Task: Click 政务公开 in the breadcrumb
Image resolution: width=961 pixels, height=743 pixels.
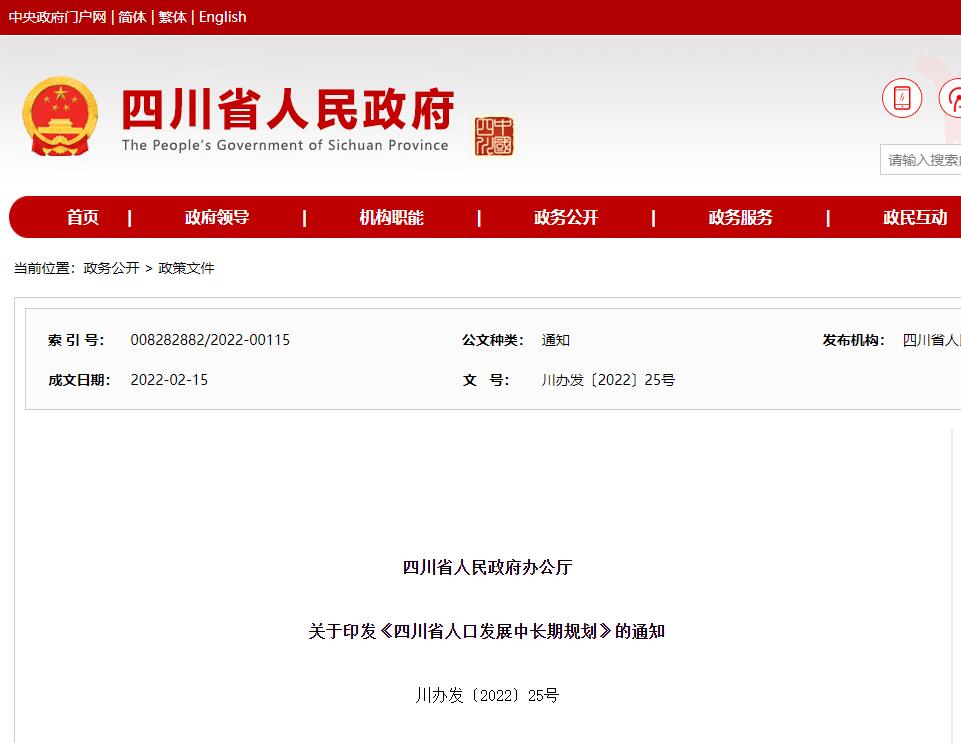Action: pos(112,268)
